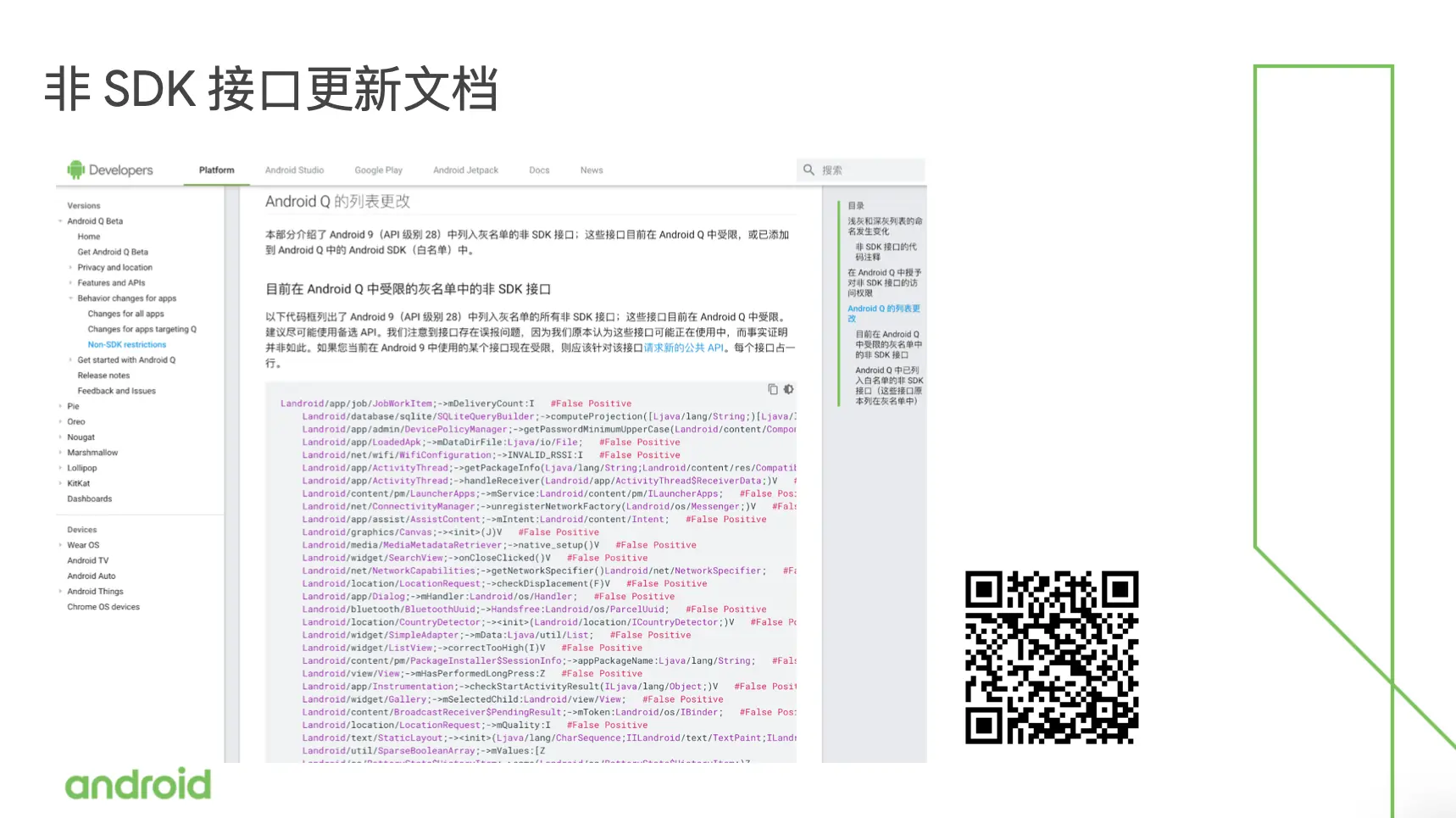Image resolution: width=1456 pixels, height=818 pixels.
Task: Click code line Landroid/graphics/Canvas
Action: point(450,532)
